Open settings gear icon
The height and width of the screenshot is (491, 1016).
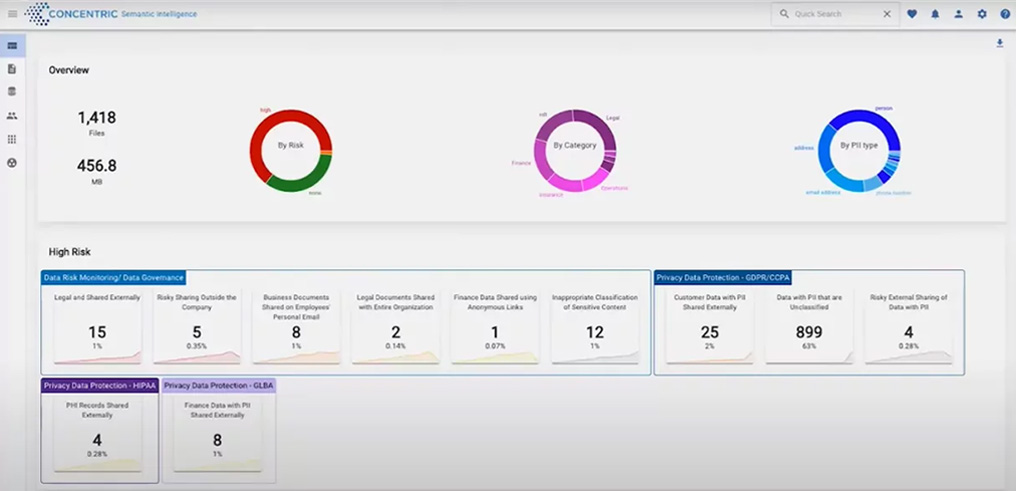point(982,14)
